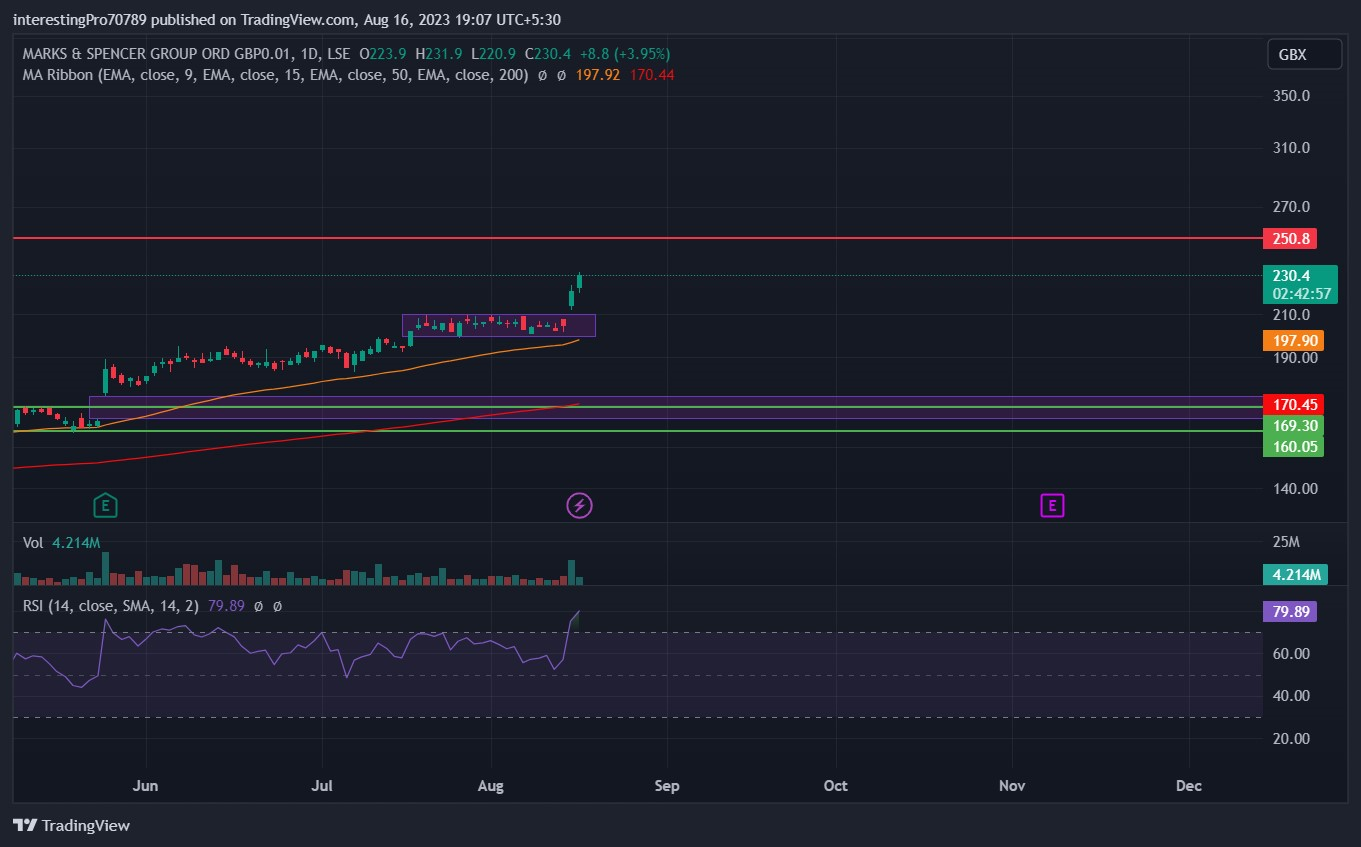This screenshot has width=1361, height=847.
Task: Click the Sep label on time axis
Action: click(667, 785)
